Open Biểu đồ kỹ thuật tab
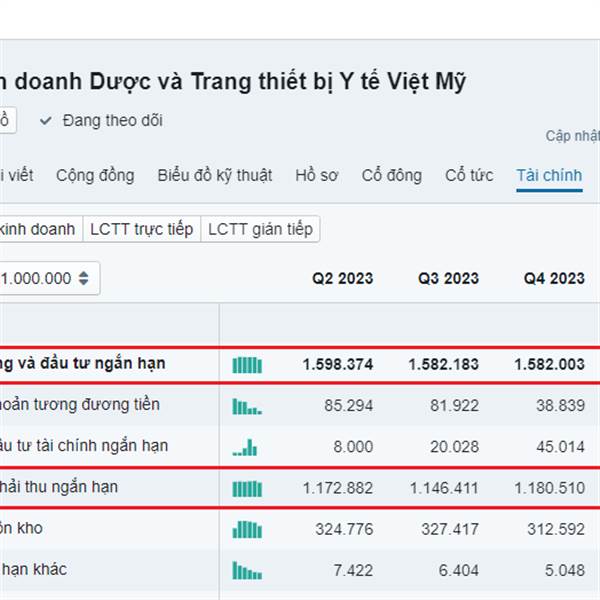Screen dimensions: 600x600 coord(215,176)
